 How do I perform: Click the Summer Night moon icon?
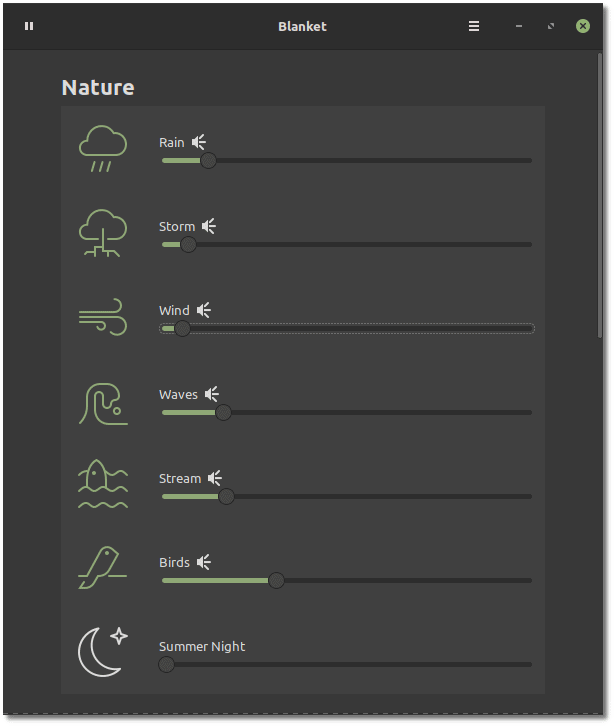pyautogui.click(x=104, y=651)
